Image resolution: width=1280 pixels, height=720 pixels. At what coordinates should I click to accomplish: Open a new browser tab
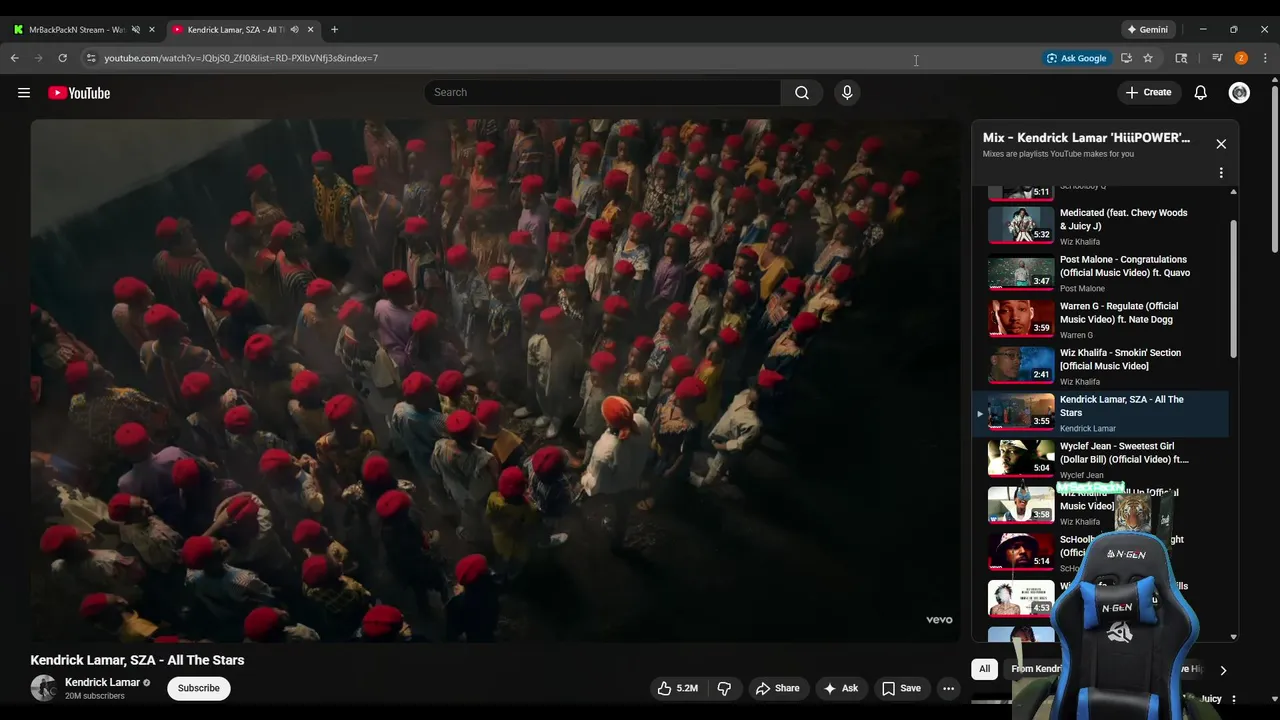[x=334, y=29]
